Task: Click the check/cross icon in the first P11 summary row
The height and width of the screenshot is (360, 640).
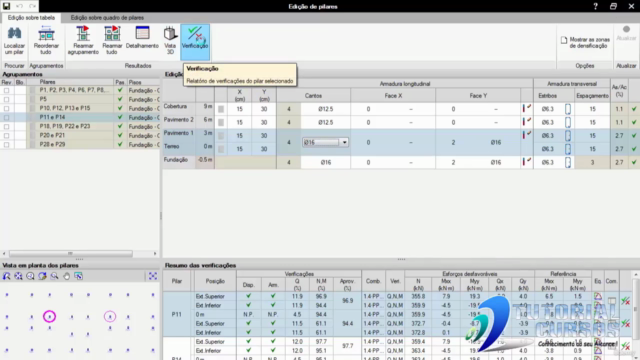Action: pyautogui.click(x=625, y=301)
